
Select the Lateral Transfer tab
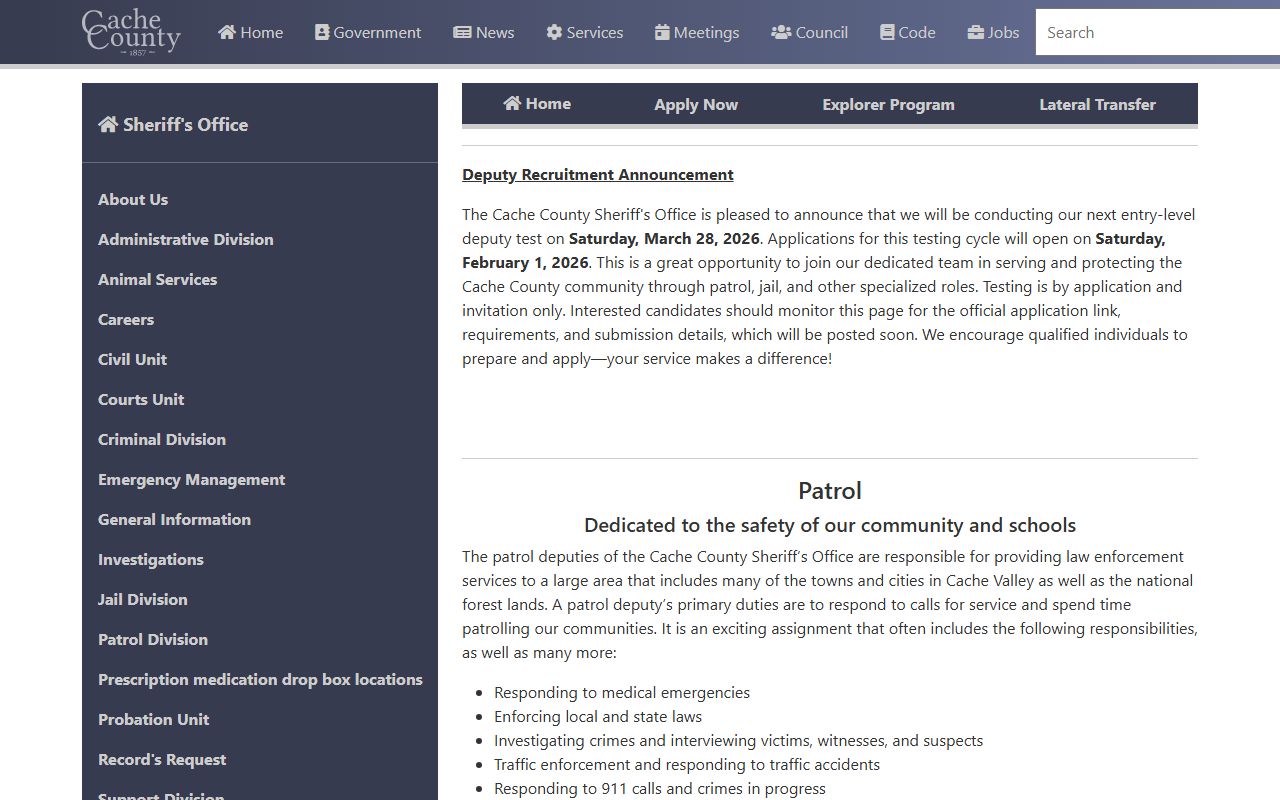1097,104
